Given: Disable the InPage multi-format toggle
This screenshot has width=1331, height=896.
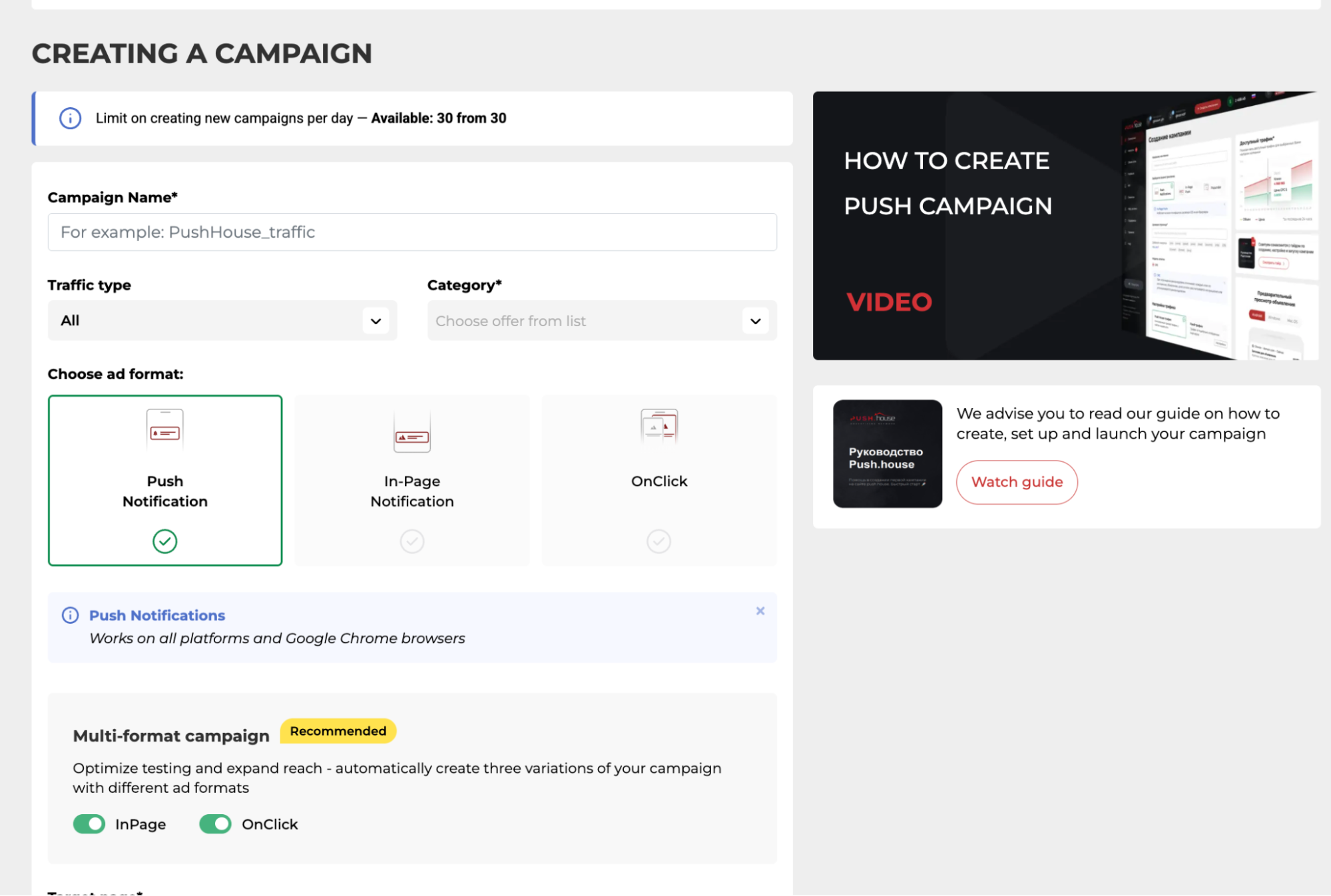Looking at the screenshot, I should 89,824.
